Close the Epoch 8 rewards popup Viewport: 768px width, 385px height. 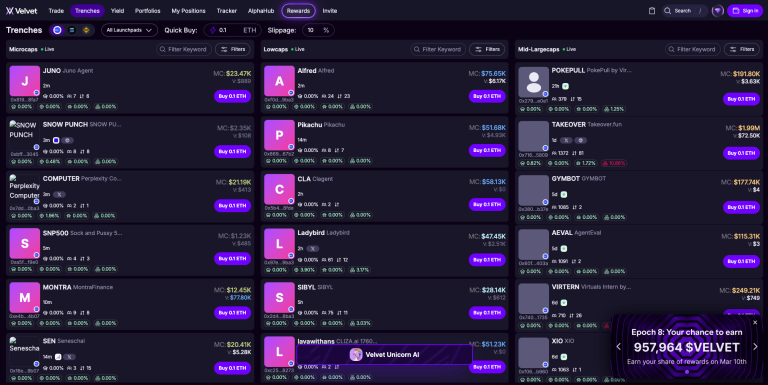tap(755, 322)
